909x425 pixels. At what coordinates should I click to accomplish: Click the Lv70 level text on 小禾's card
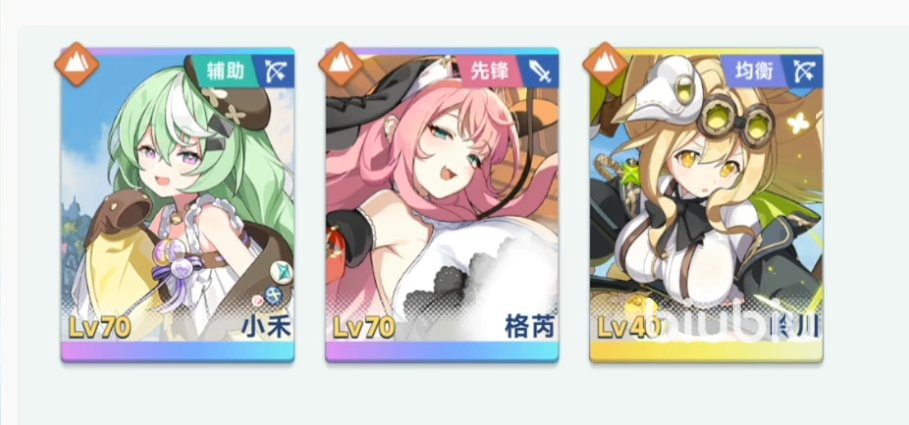click(99, 328)
